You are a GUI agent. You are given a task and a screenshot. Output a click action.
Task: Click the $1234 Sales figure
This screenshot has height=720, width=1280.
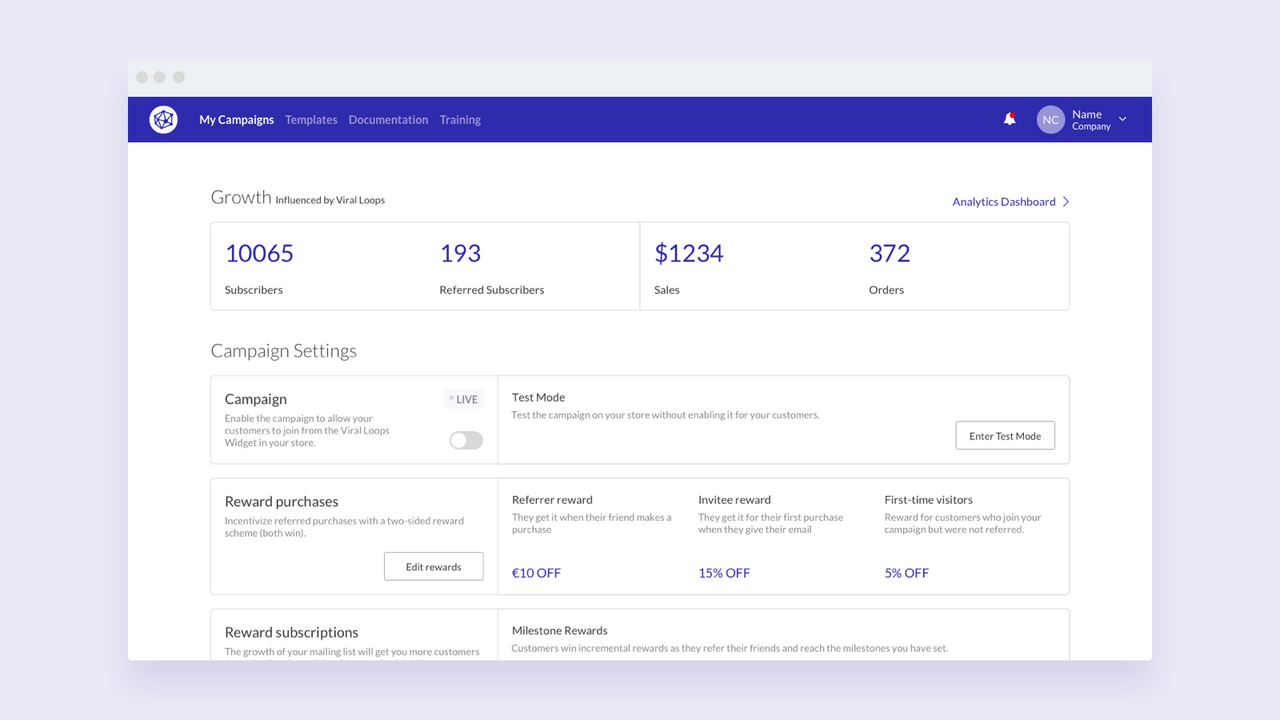pyautogui.click(x=689, y=253)
